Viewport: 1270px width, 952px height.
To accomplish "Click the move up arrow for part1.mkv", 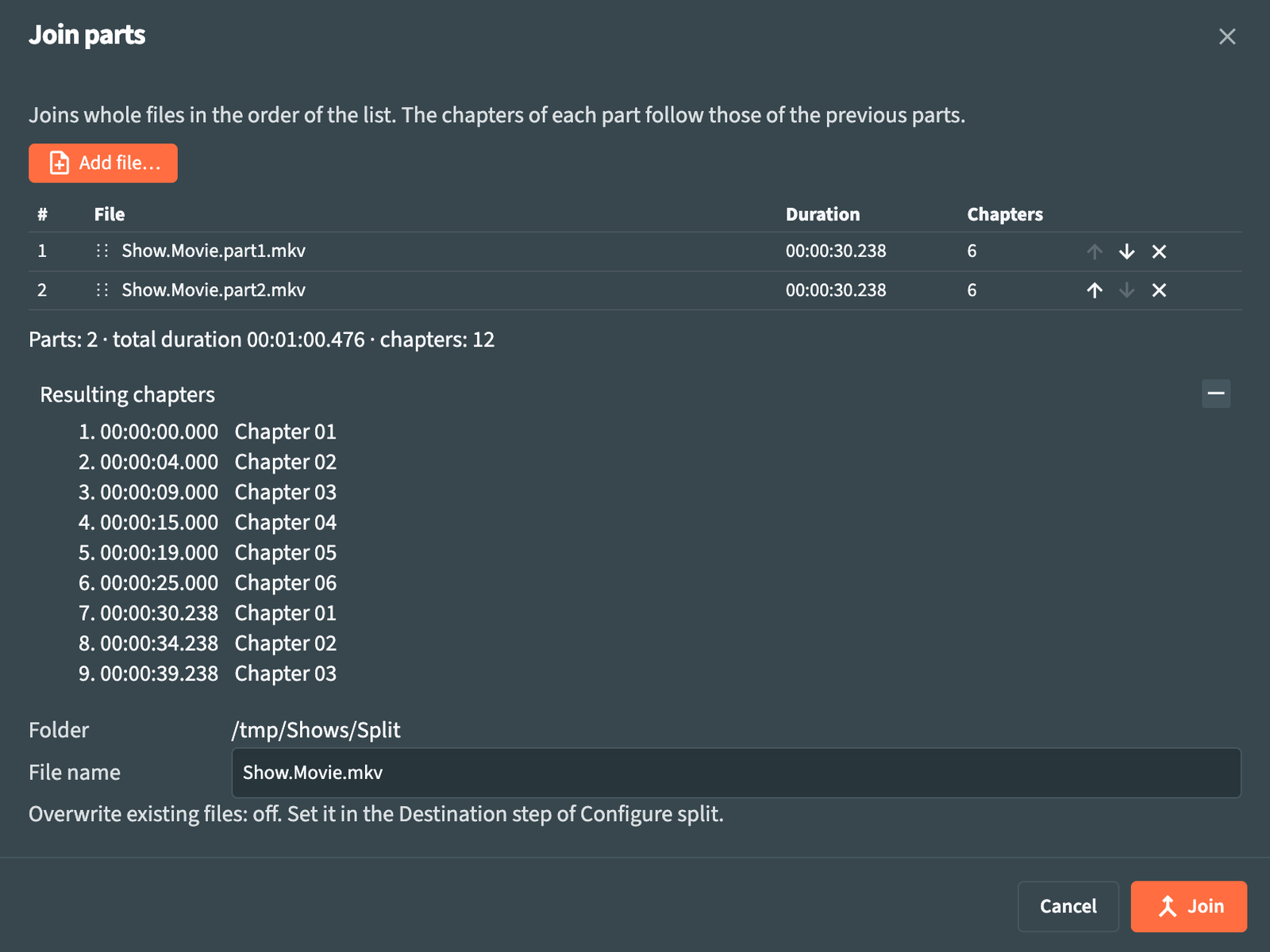I will click(x=1095, y=251).
